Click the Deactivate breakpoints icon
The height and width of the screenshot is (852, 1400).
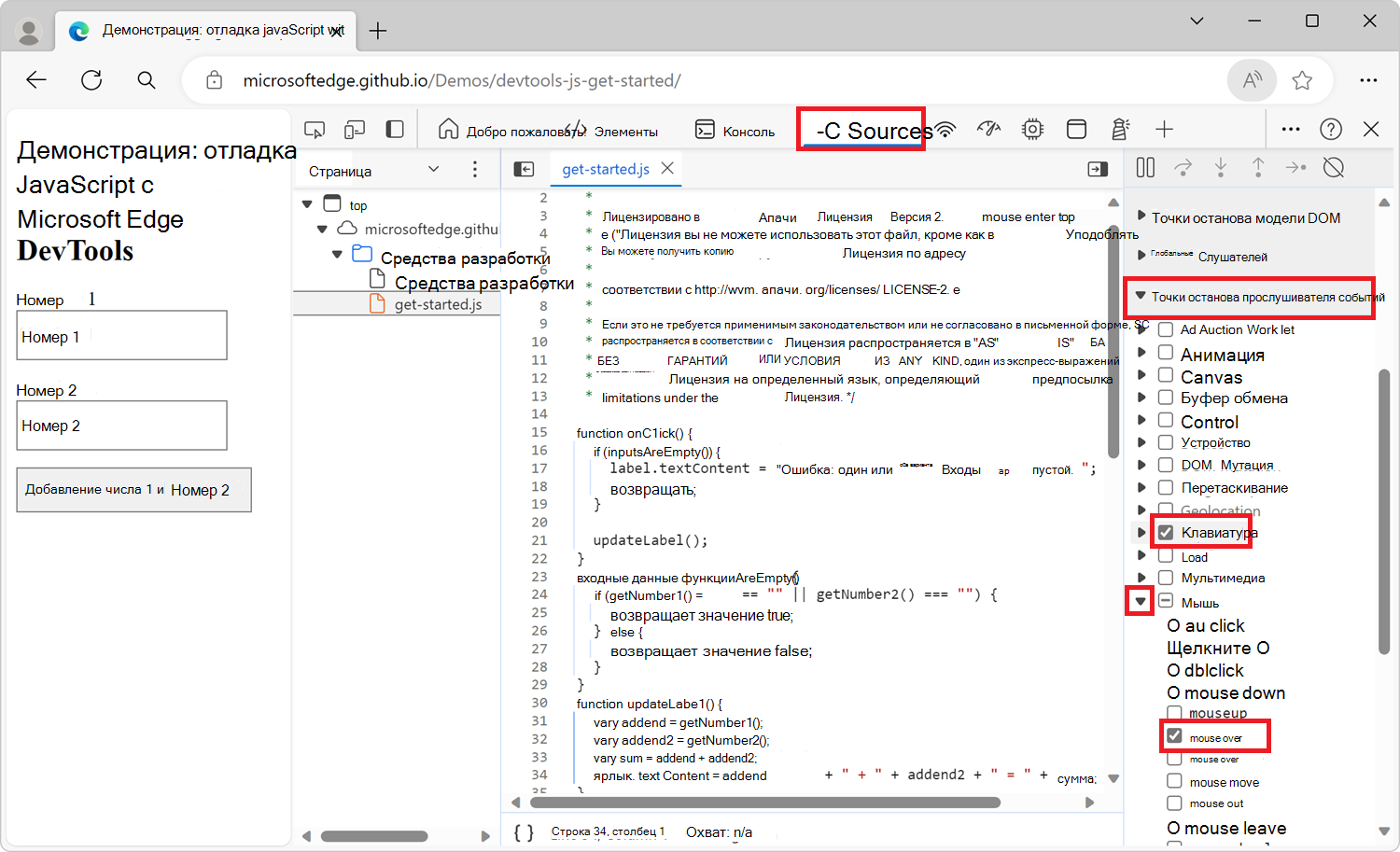[x=1333, y=167]
